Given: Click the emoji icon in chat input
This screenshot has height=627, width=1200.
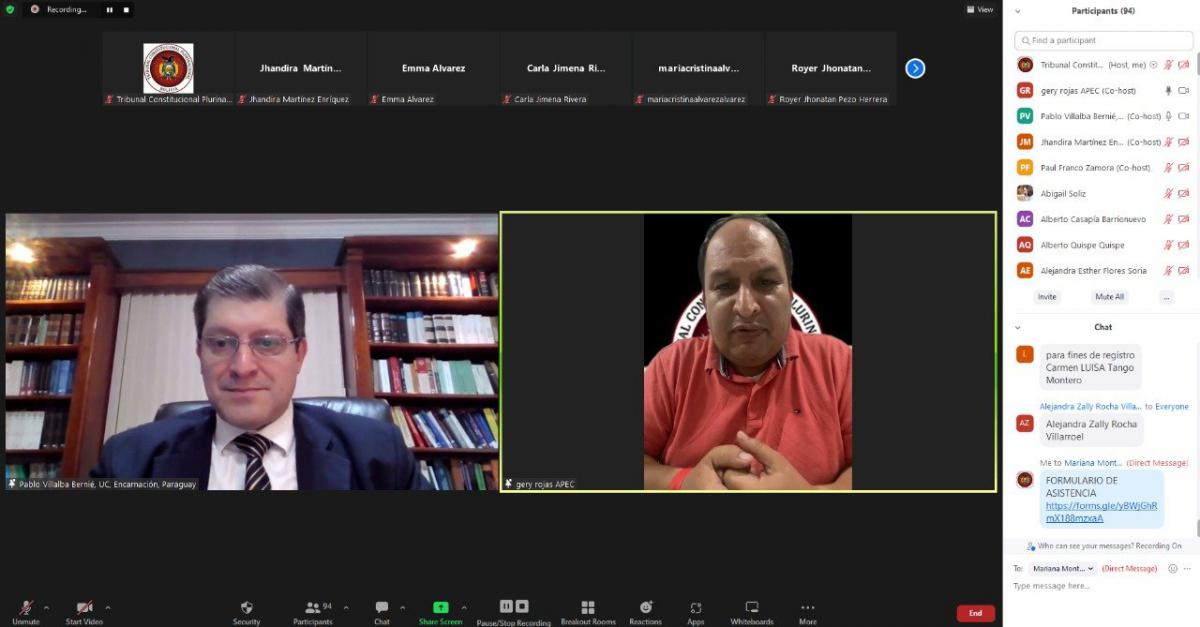Looking at the screenshot, I should coord(1172,568).
